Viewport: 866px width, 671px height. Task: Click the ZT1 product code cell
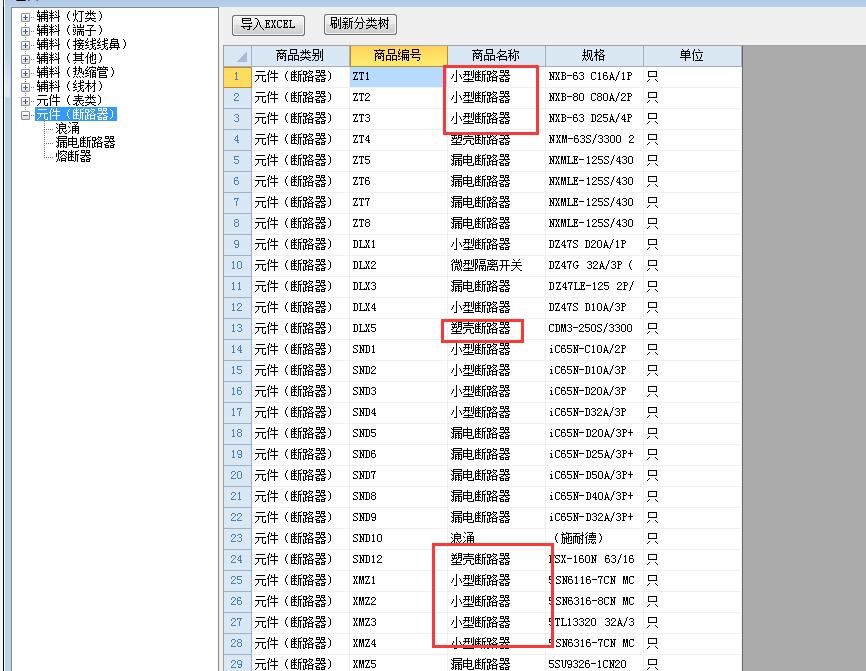pos(398,76)
